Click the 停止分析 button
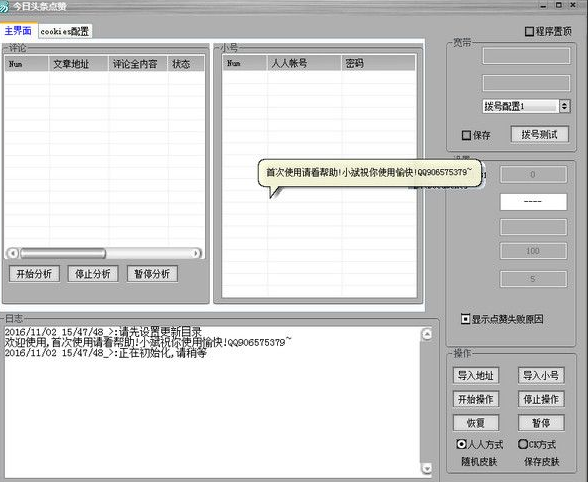This screenshot has width=588, height=482. pyautogui.click(x=93, y=273)
